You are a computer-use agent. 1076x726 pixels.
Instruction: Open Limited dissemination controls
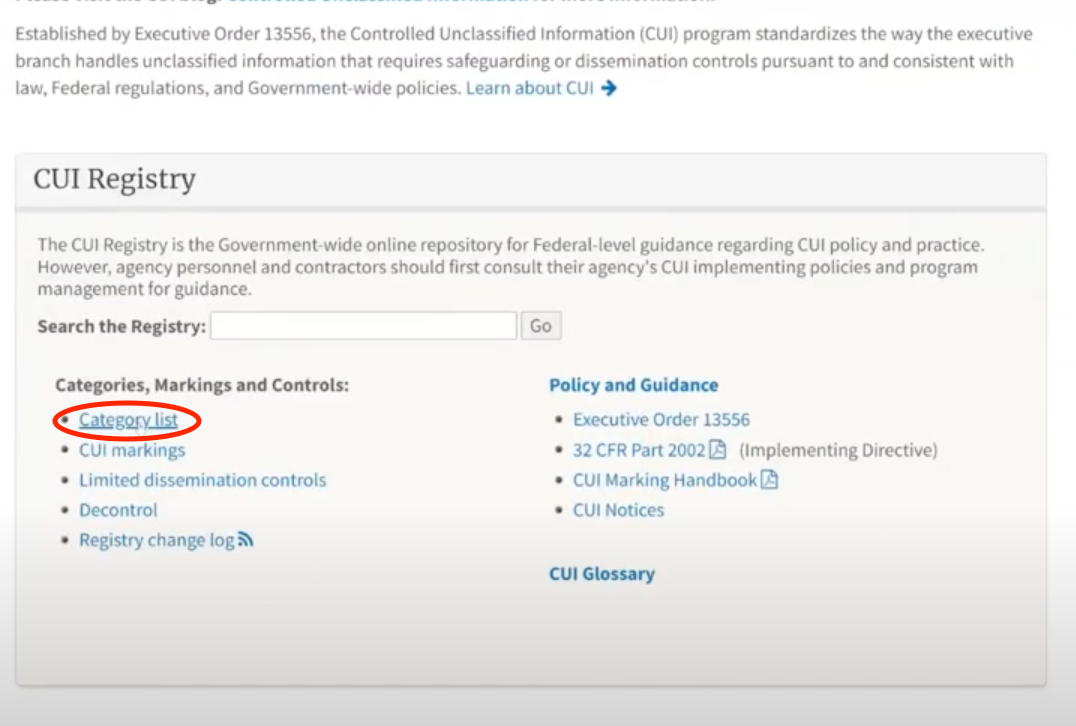pyautogui.click(x=202, y=479)
